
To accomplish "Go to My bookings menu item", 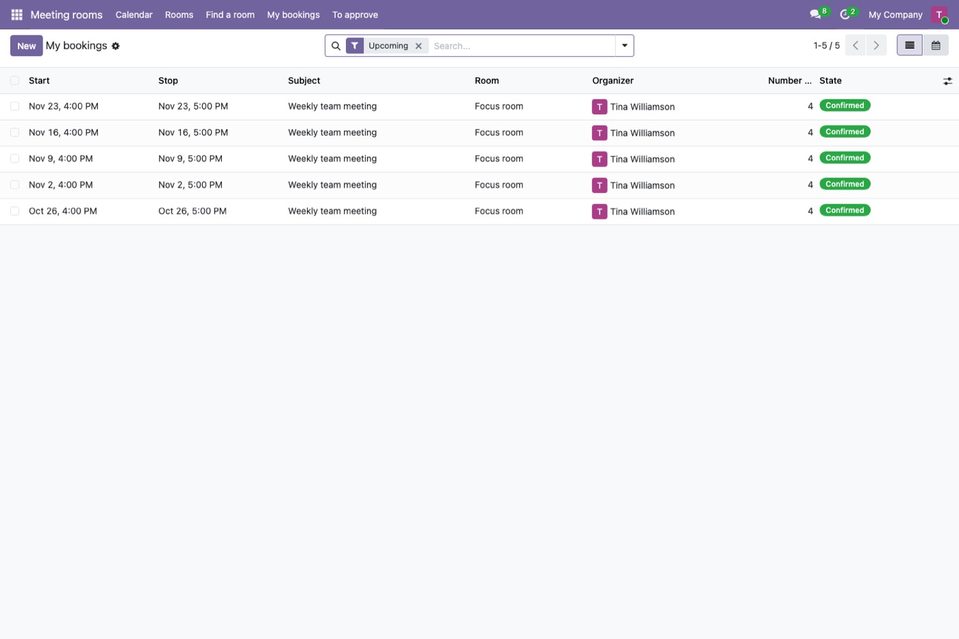I will point(294,15).
